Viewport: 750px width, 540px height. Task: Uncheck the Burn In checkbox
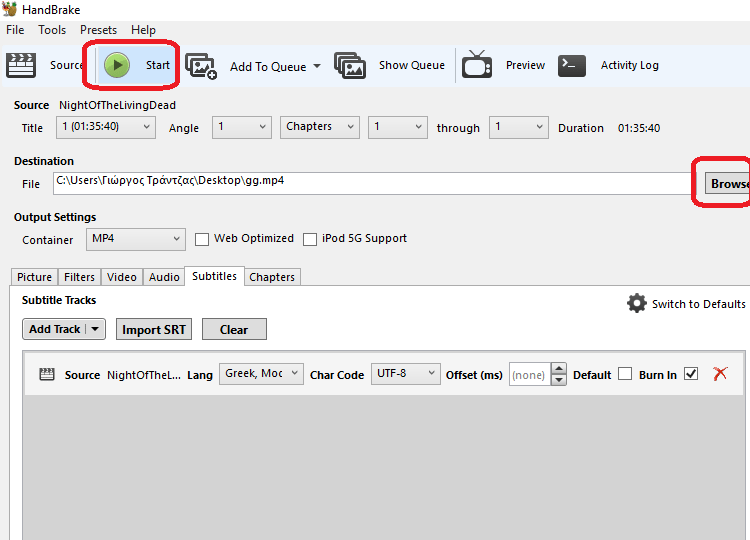tap(691, 374)
